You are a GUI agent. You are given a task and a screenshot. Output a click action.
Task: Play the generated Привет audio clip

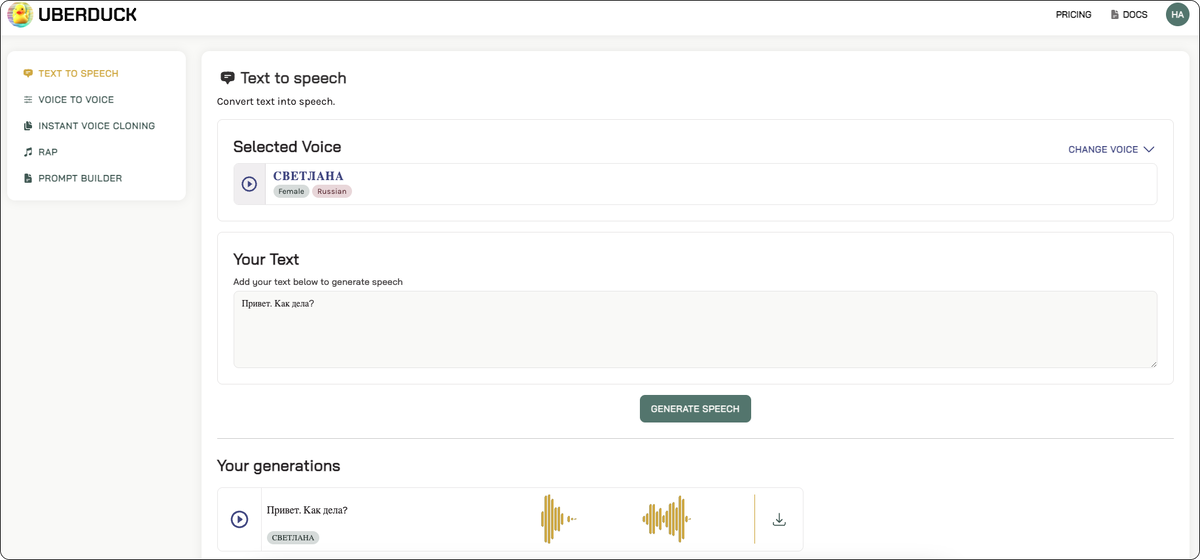pyautogui.click(x=239, y=519)
